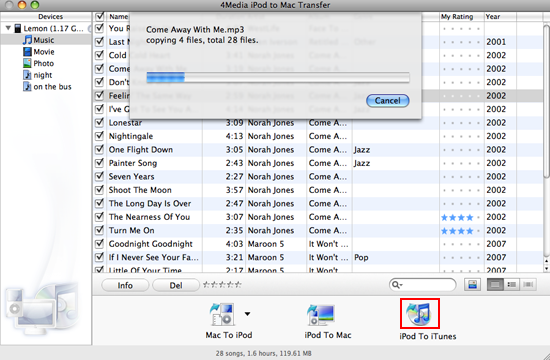Click the status bar song count text
The image size is (550, 360).
(263, 353)
